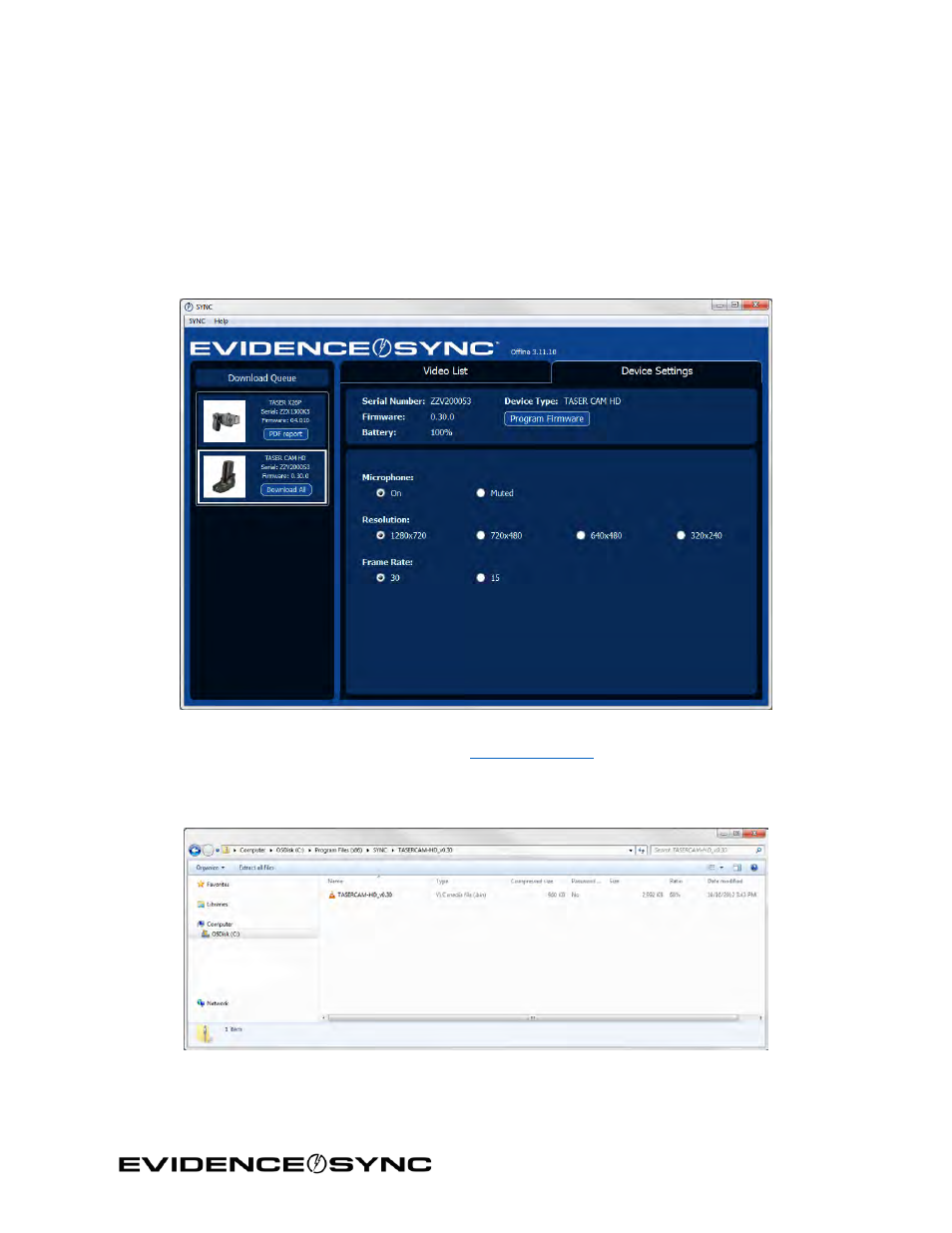Screen dimensions: 952x1233
Task: Click the Program Firmware button
Action: click(x=546, y=419)
